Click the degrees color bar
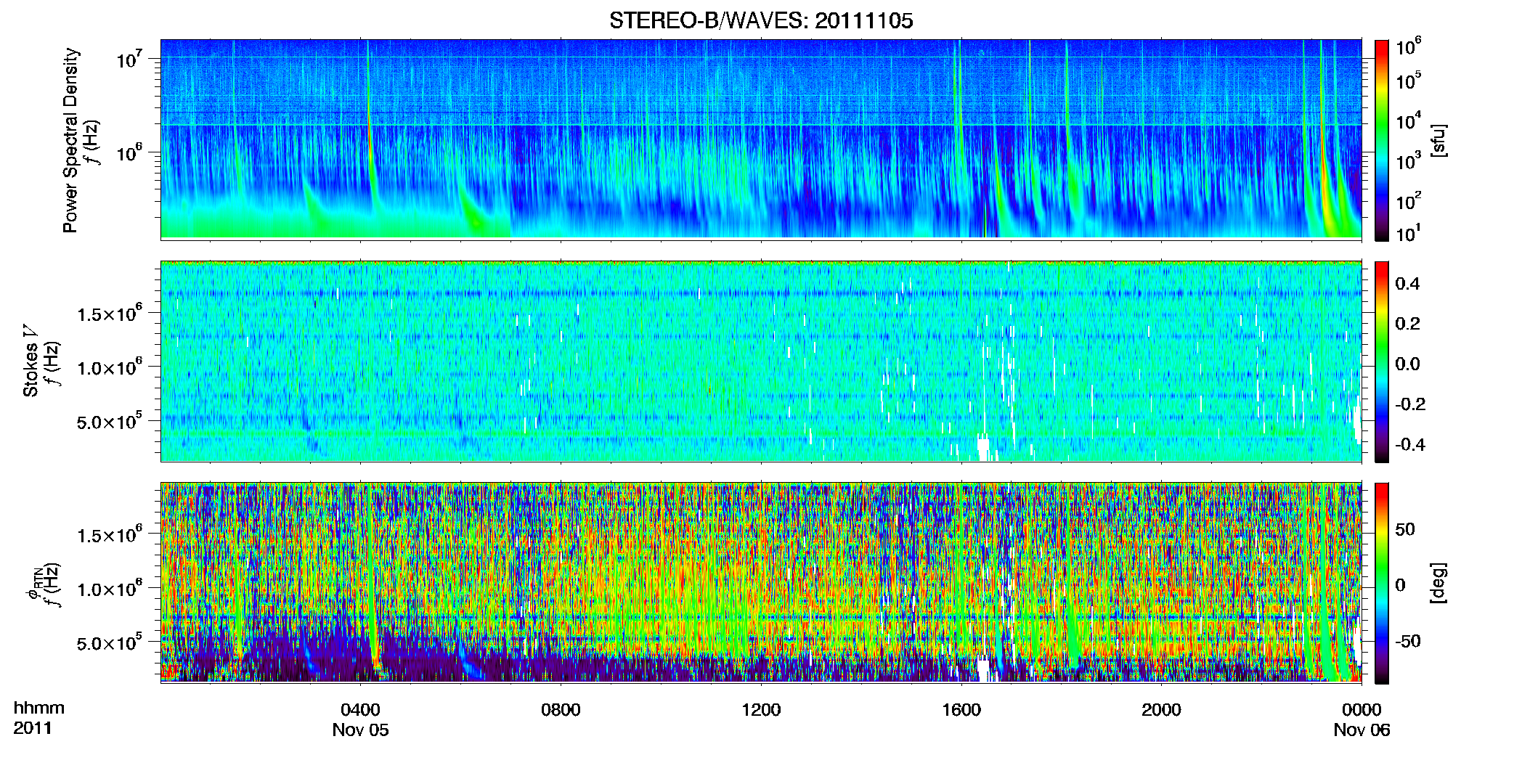The width and height of the screenshot is (1522, 784). [x=1382, y=583]
